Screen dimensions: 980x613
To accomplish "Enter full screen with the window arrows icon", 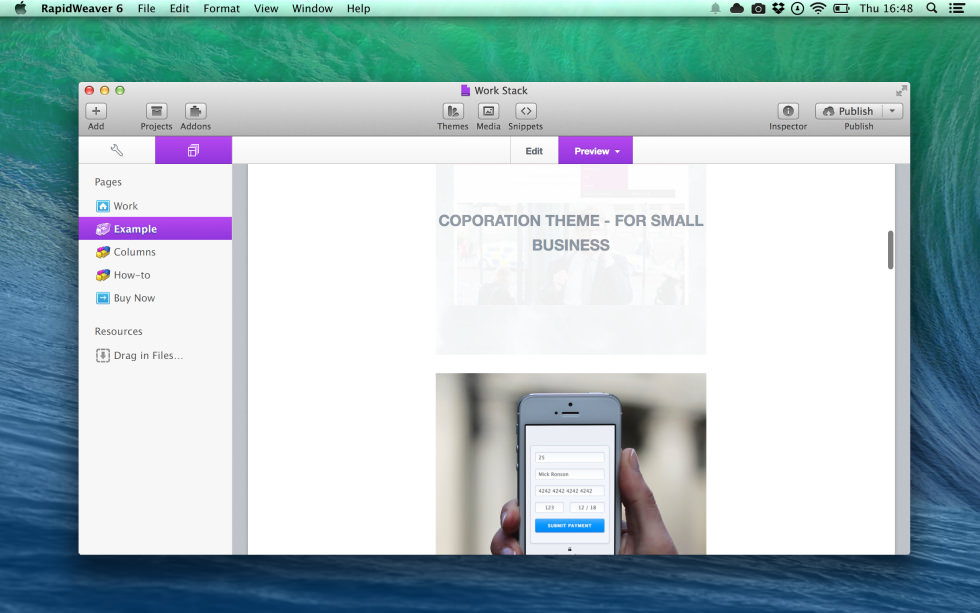I will pyautogui.click(x=901, y=91).
